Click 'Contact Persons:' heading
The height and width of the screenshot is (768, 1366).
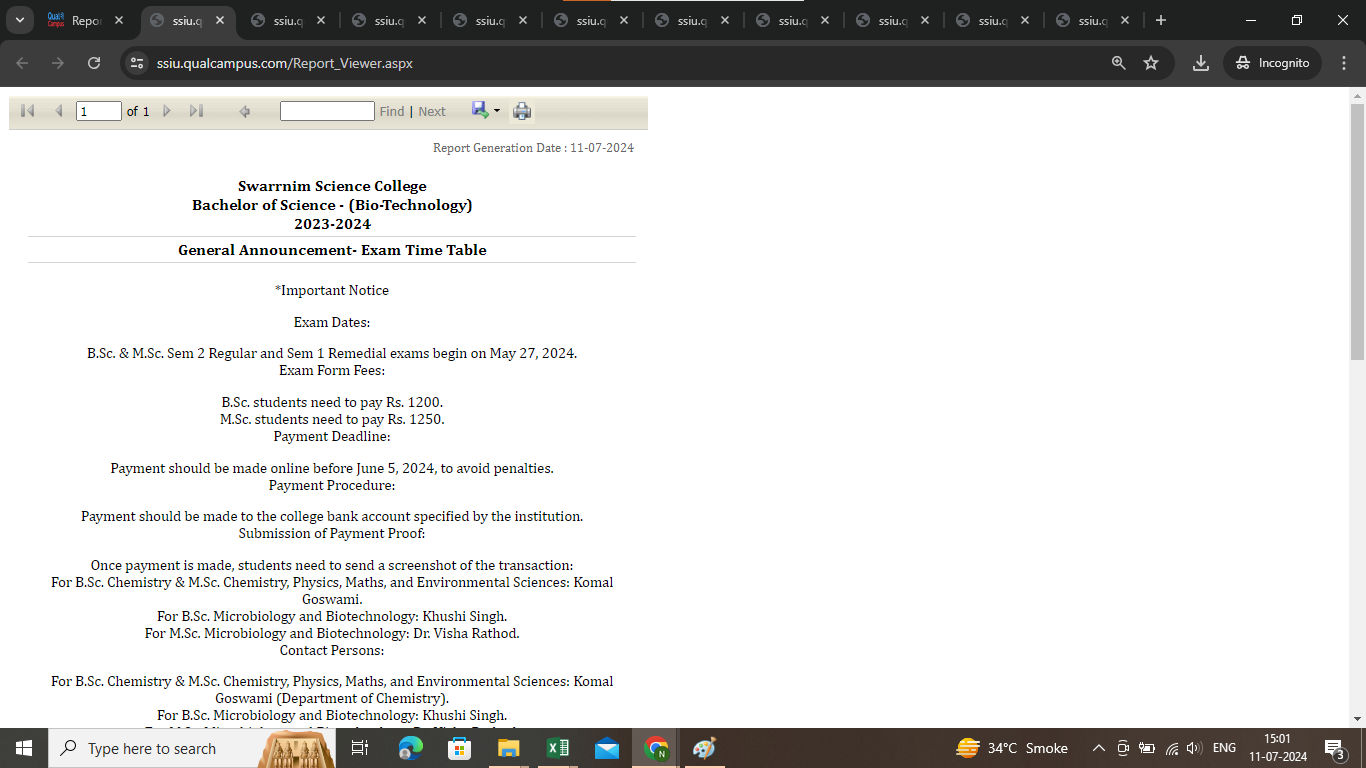[332, 650]
